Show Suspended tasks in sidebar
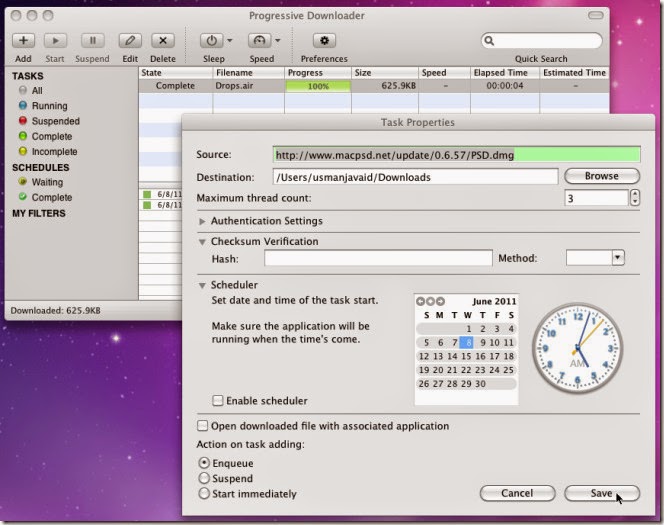This screenshot has width=664, height=525. [x=55, y=121]
